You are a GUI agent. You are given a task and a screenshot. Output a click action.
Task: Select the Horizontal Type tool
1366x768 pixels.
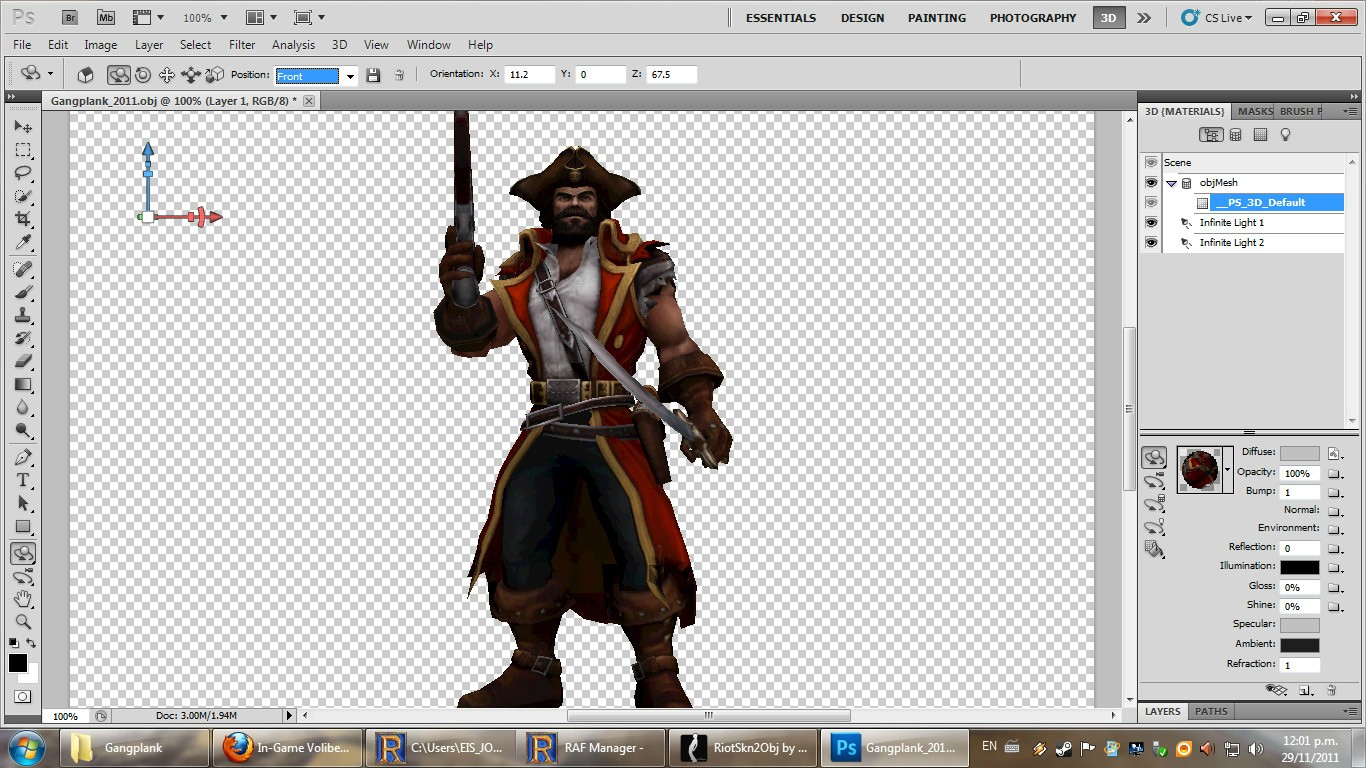pos(23,481)
